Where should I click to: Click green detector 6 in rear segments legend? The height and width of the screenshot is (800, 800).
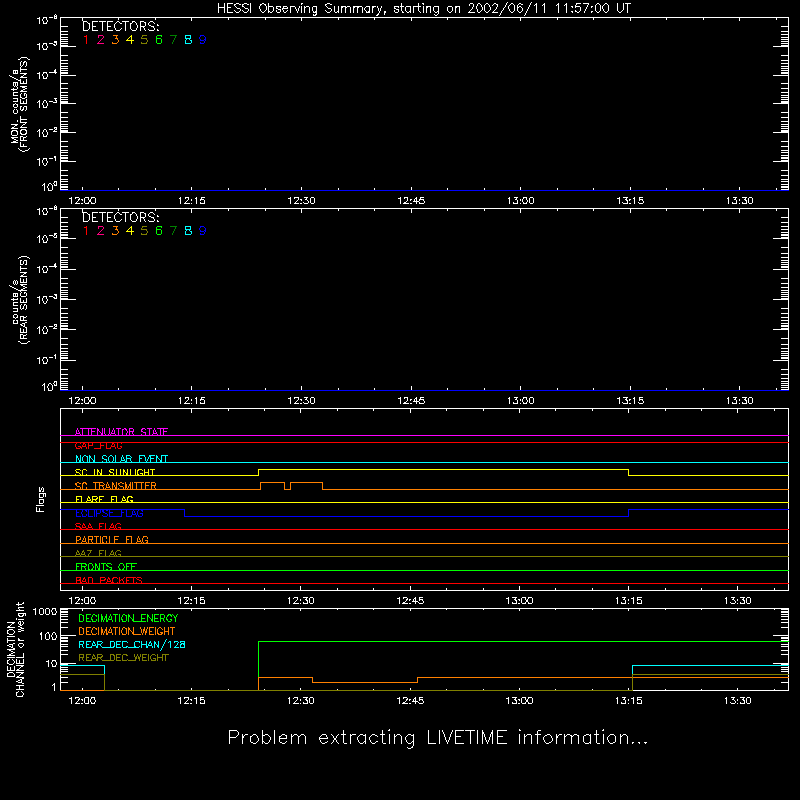click(159, 231)
